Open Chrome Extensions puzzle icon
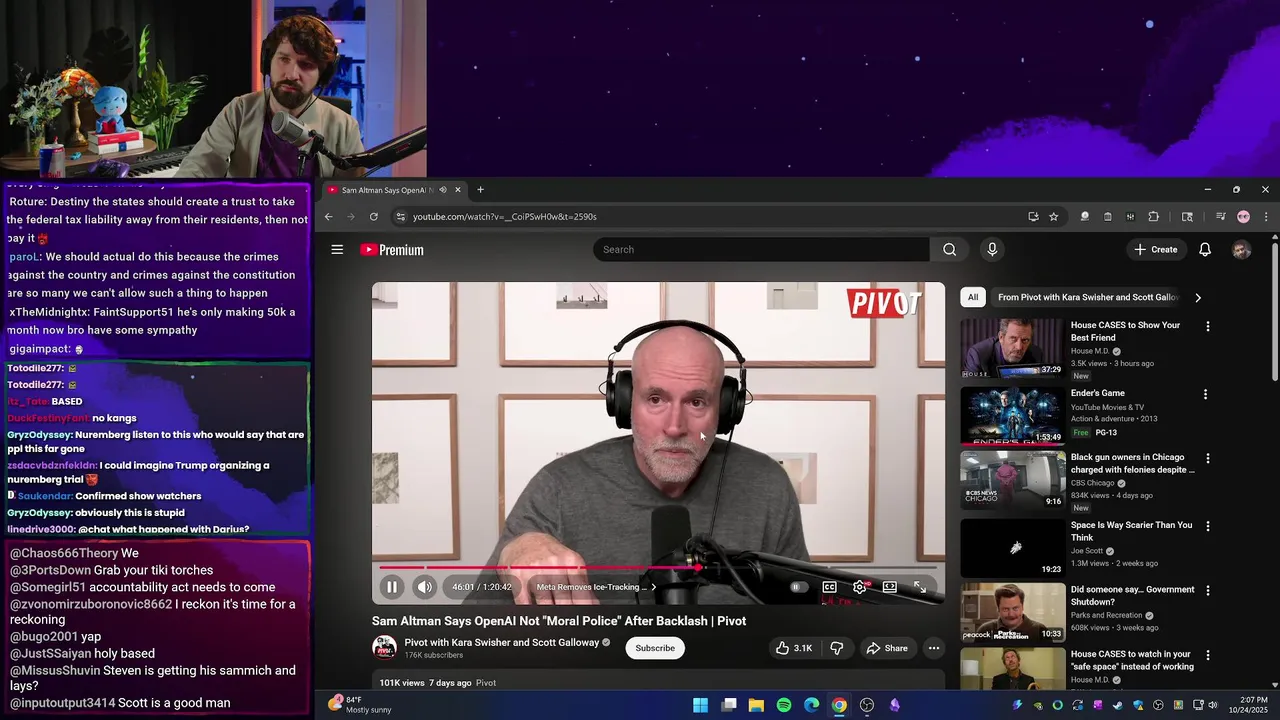 [x=1153, y=217]
